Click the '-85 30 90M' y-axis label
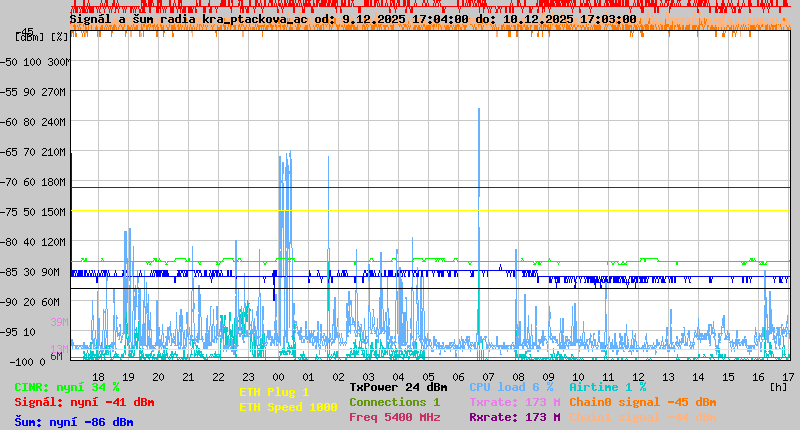Viewport: 800px width, 430px height. coord(30,272)
